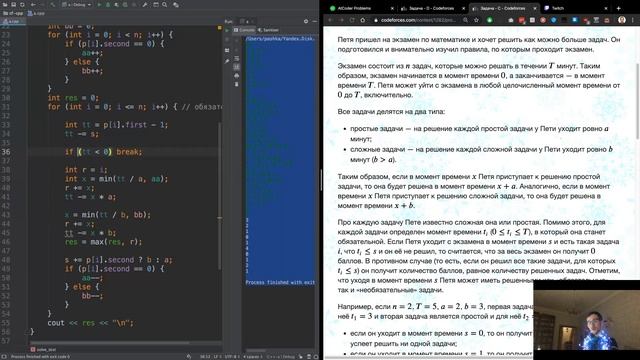Open the Settings wrench icon in IDE toolbar

[145, 5]
